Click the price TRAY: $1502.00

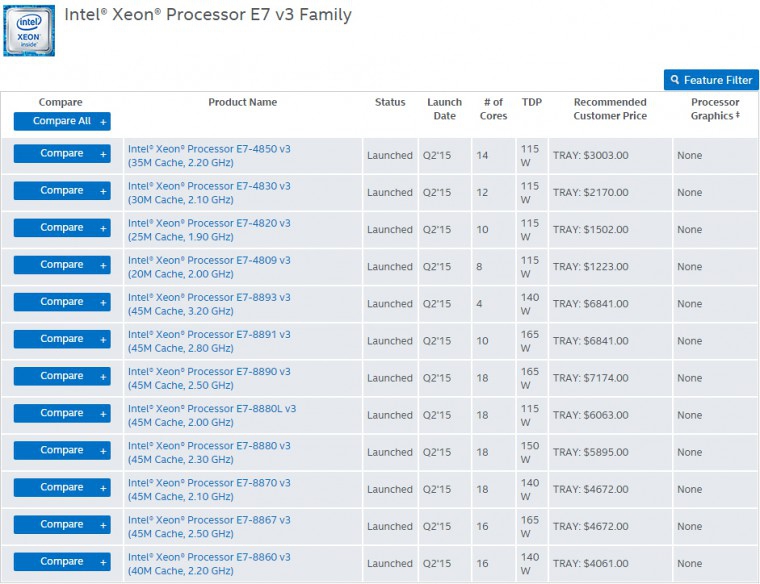tap(591, 230)
